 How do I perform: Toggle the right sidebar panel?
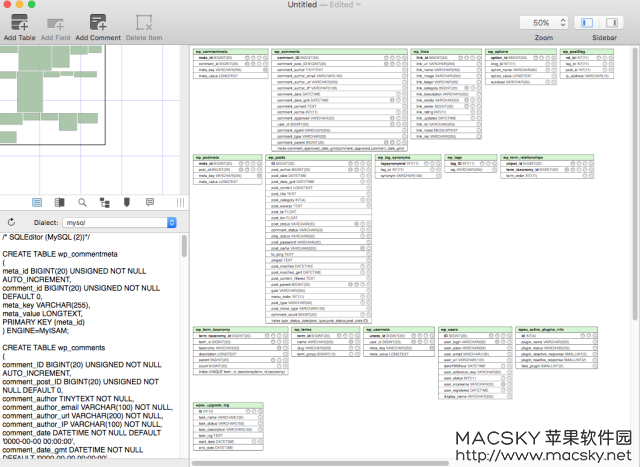pyautogui.click(x=611, y=23)
